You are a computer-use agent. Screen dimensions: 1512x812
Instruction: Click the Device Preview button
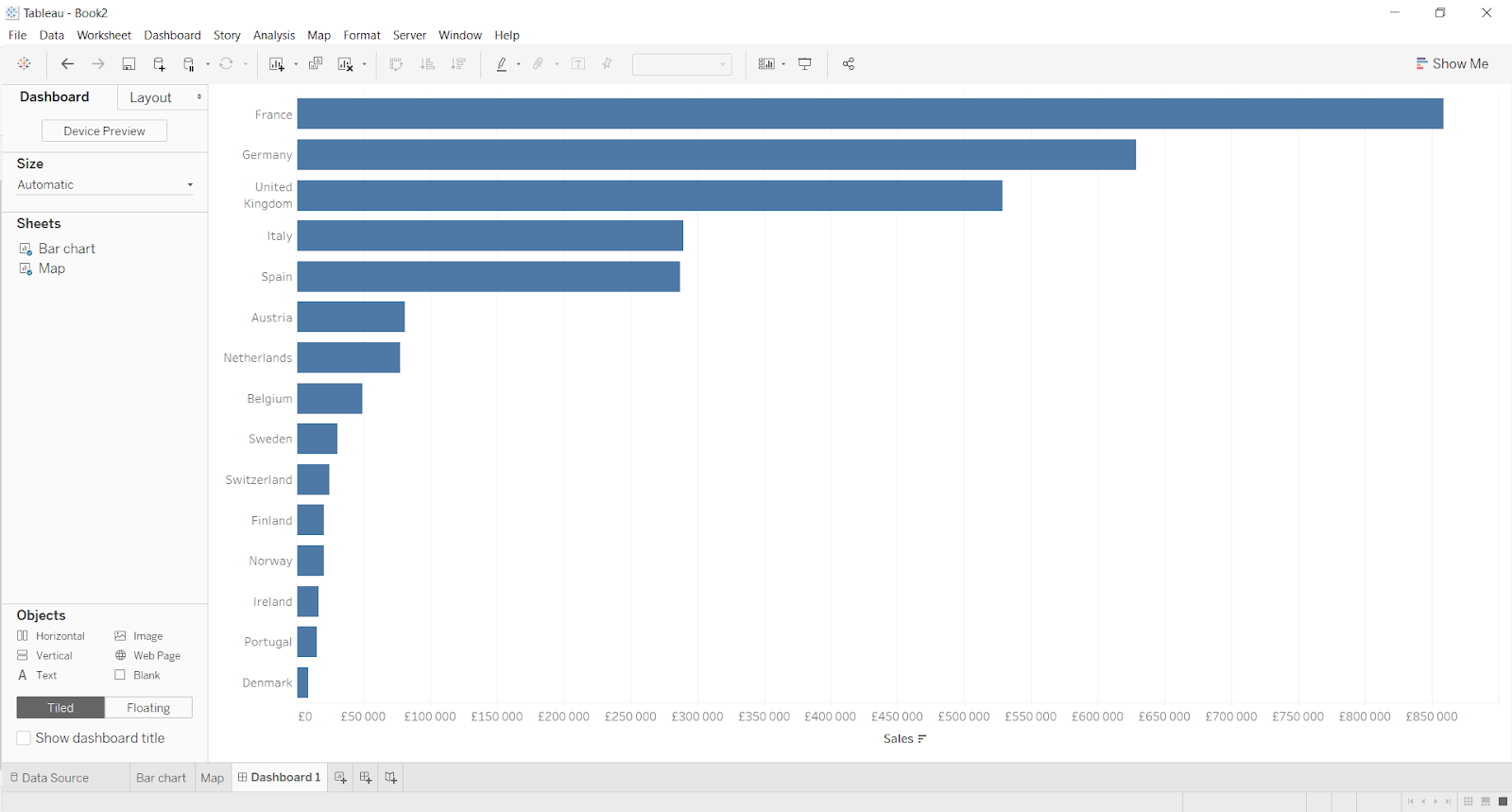click(x=104, y=131)
